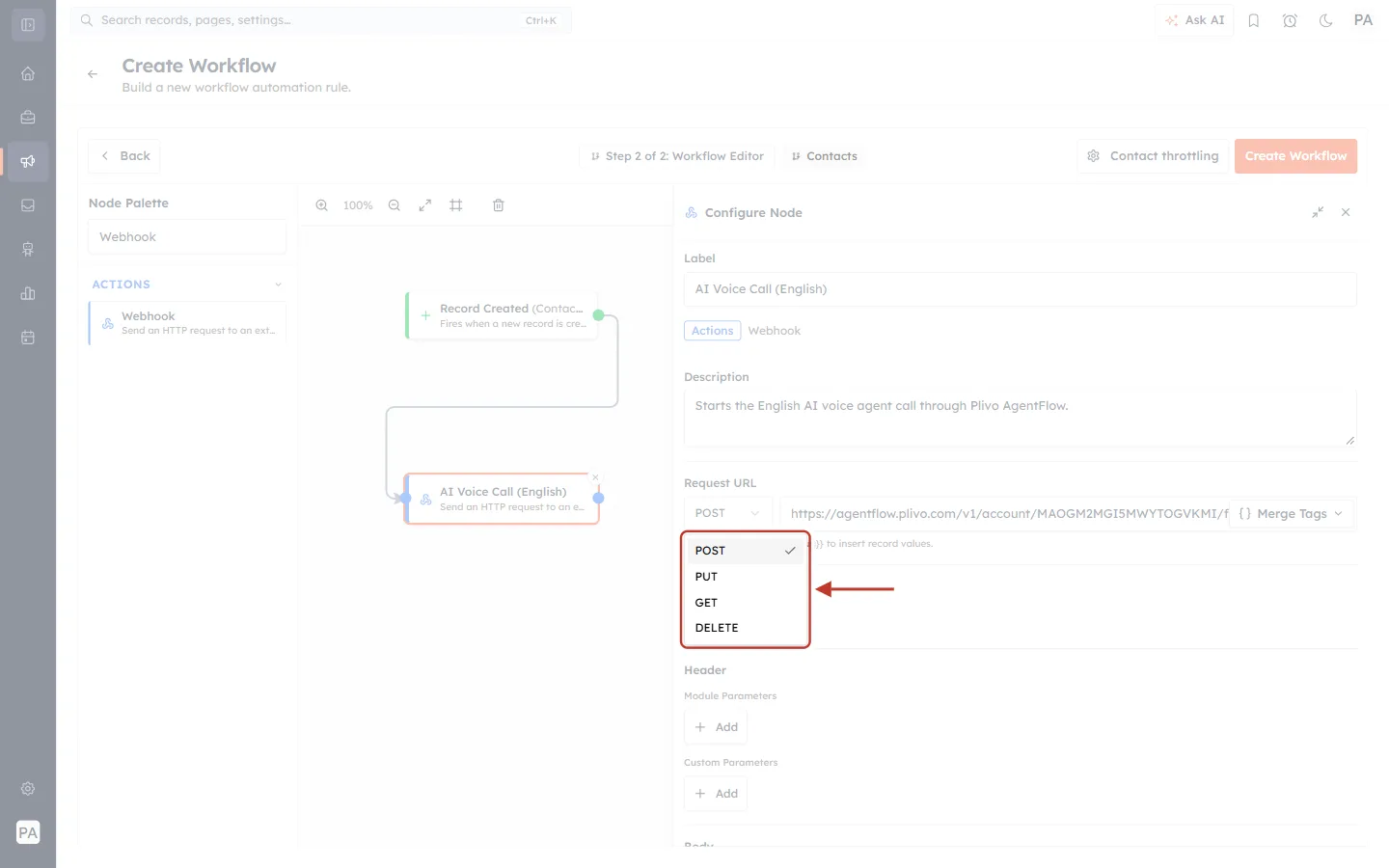Image resolution: width=1389 pixels, height=868 pixels.
Task: Open the bar chart reports icon
Action: pyautogui.click(x=28, y=293)
